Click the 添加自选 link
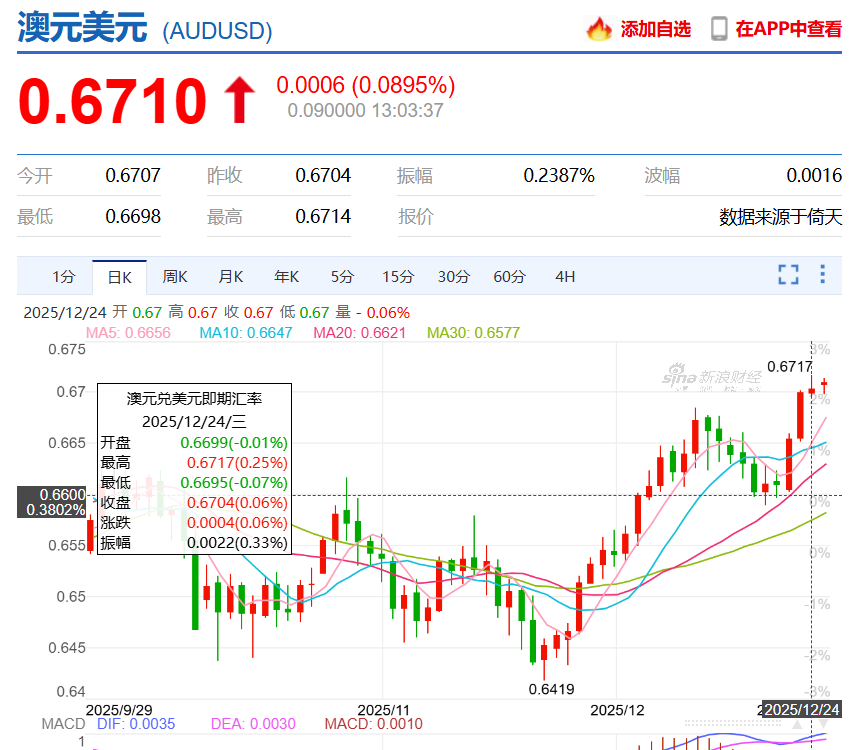This screenshot has width=849, height=750. 655,29
